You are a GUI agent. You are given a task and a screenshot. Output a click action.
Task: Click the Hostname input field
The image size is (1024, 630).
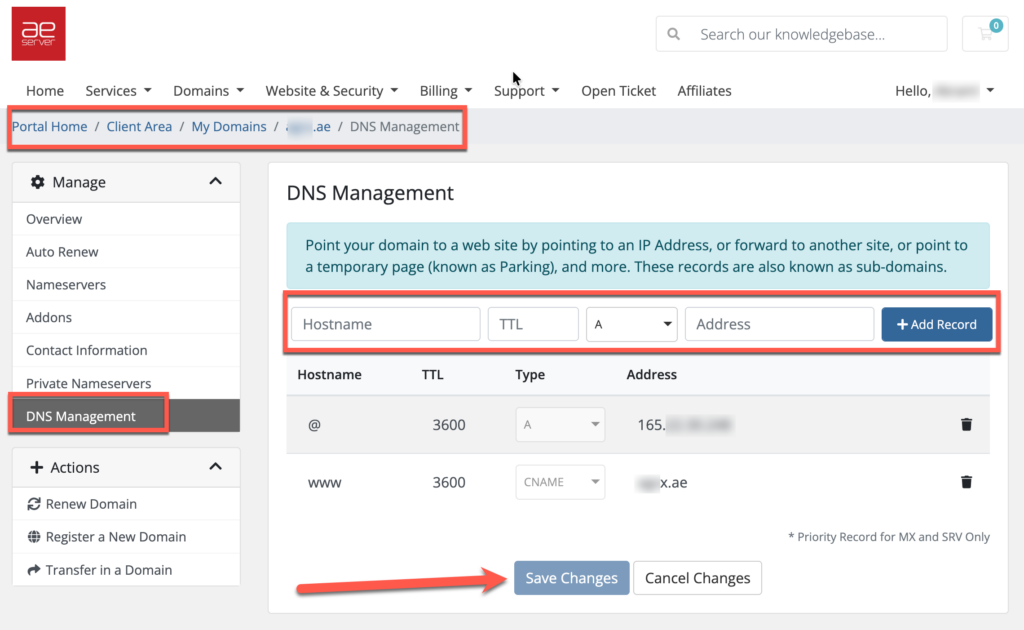coord(386,324)
